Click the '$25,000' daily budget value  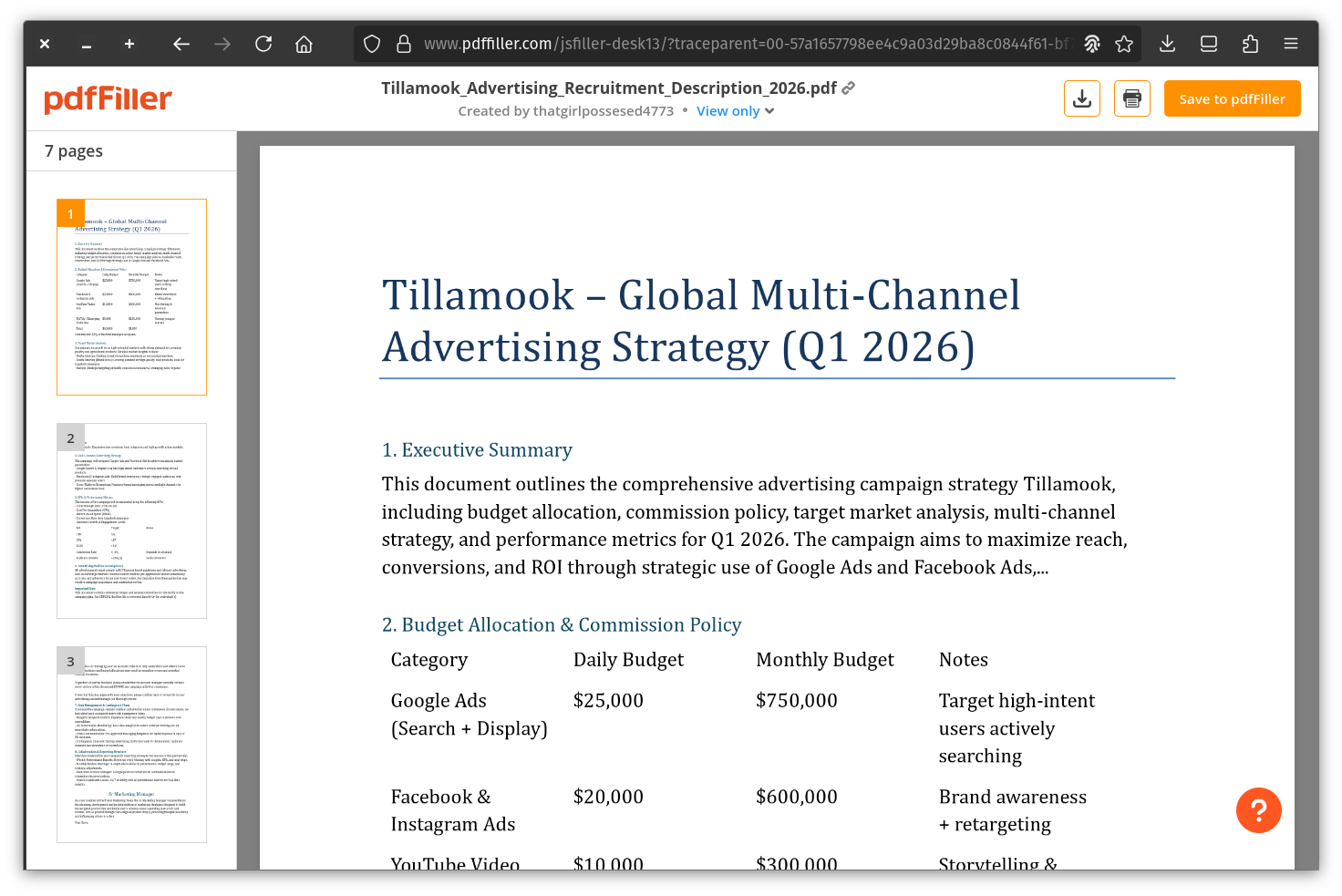(x=608, y=701)
